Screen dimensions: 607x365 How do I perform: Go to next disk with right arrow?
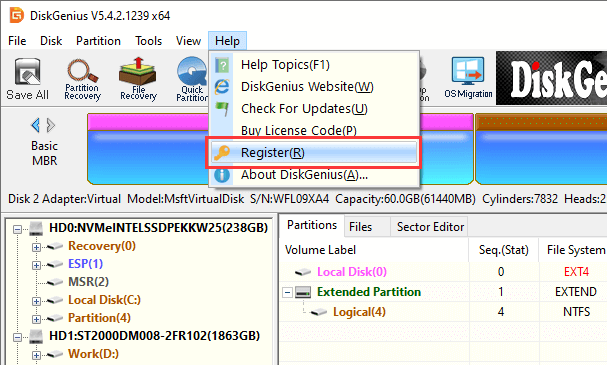point(51,125)
